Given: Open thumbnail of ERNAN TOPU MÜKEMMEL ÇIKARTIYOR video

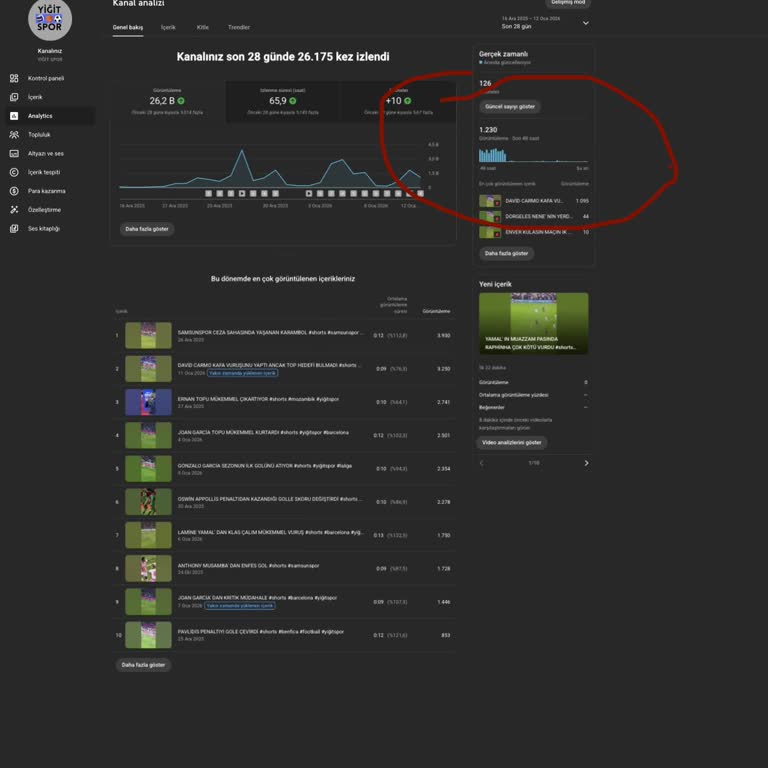Looking at the screenshot, I should pyautogui.click(x=148, y=402).
